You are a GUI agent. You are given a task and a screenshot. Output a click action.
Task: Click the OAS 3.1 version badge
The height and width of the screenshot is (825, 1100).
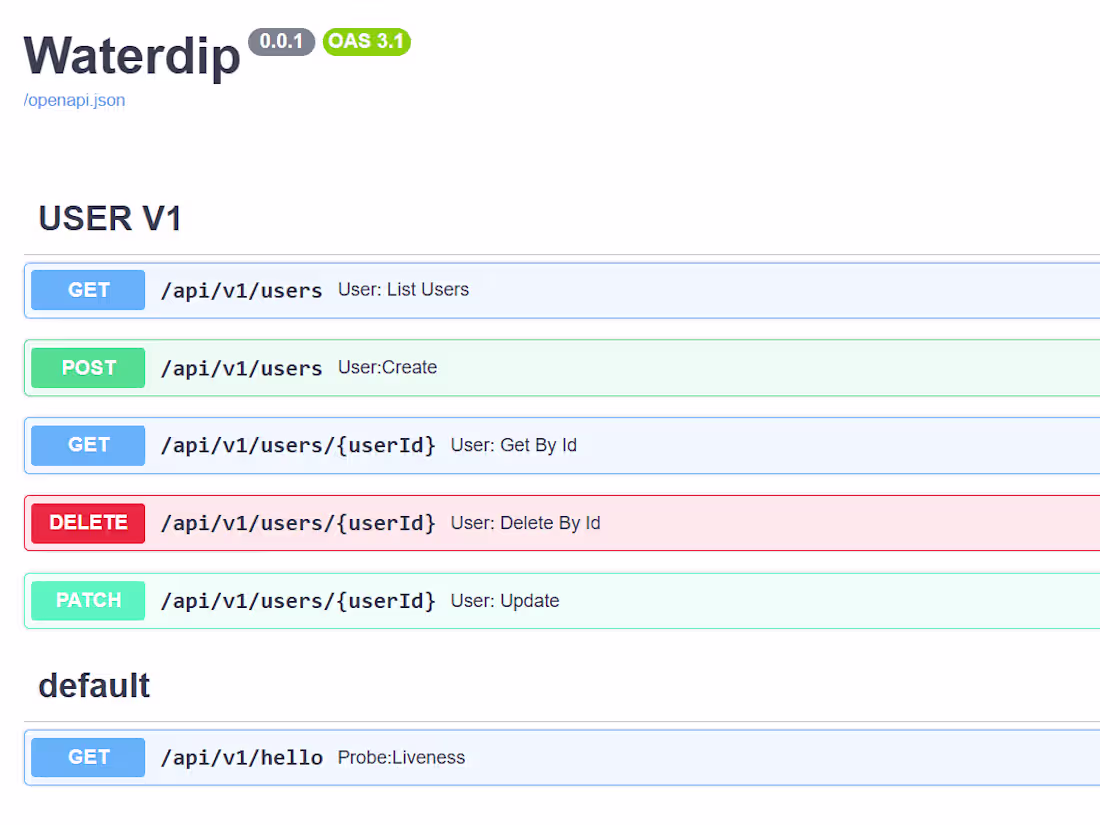tap(366, 41)
